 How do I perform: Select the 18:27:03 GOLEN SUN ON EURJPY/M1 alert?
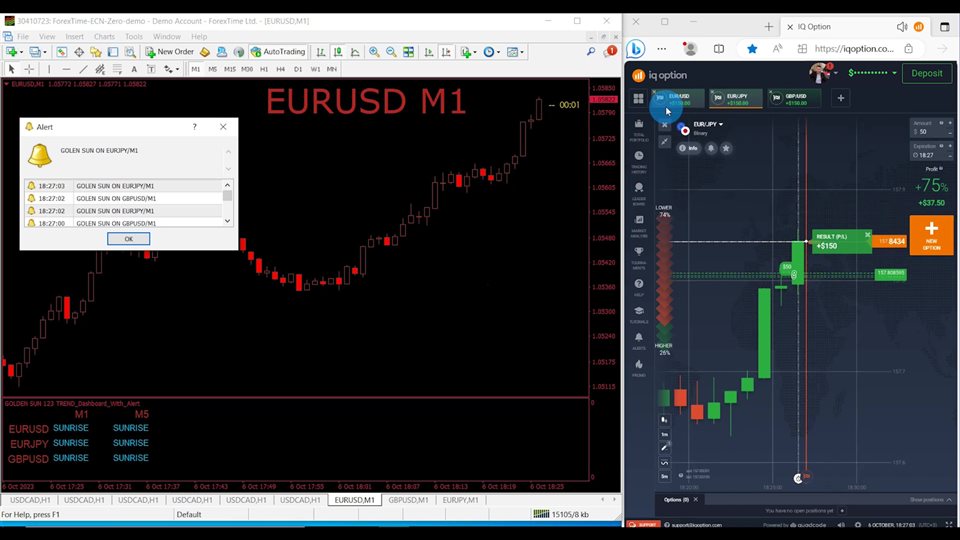[123, 186]
